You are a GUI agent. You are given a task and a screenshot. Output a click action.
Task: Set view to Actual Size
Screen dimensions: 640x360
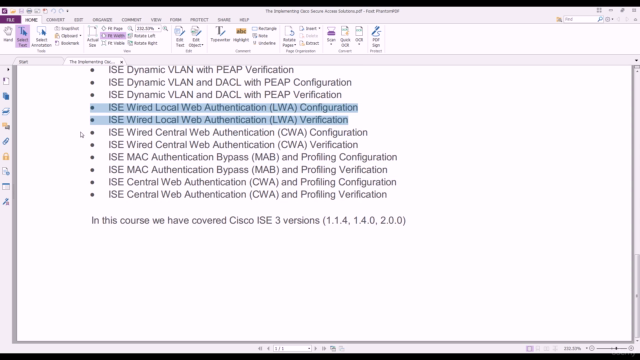pyautogui.click(x=93, y=36)
